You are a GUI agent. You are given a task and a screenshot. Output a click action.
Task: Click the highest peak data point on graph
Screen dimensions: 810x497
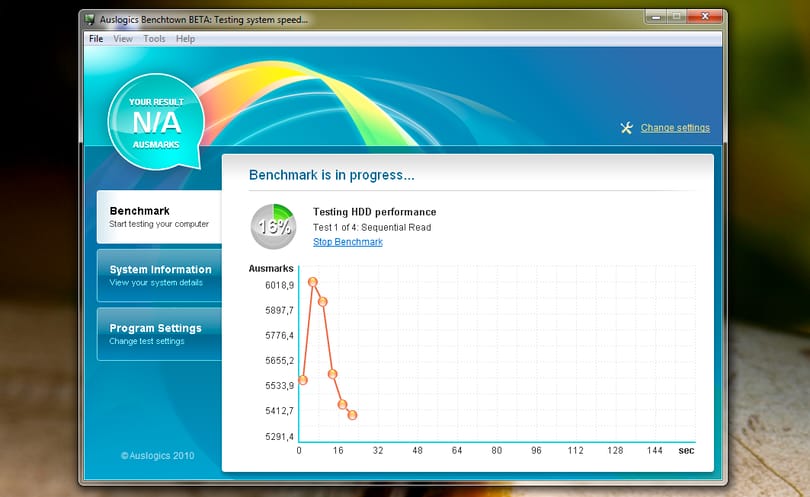click(x=313, y=282)
